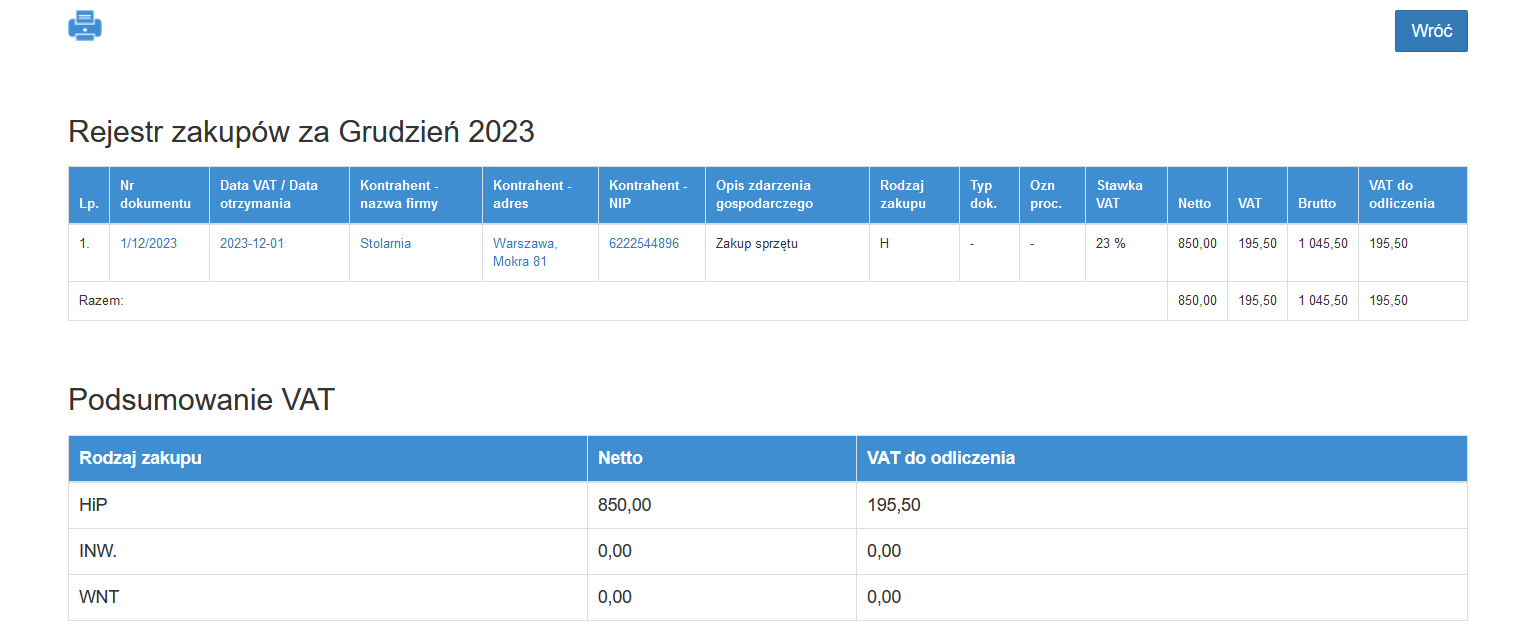Click the 23 % VAT rate cell
This screenshot has width=1536, height=644.
pyautogui.click(x=1110, y=243)
